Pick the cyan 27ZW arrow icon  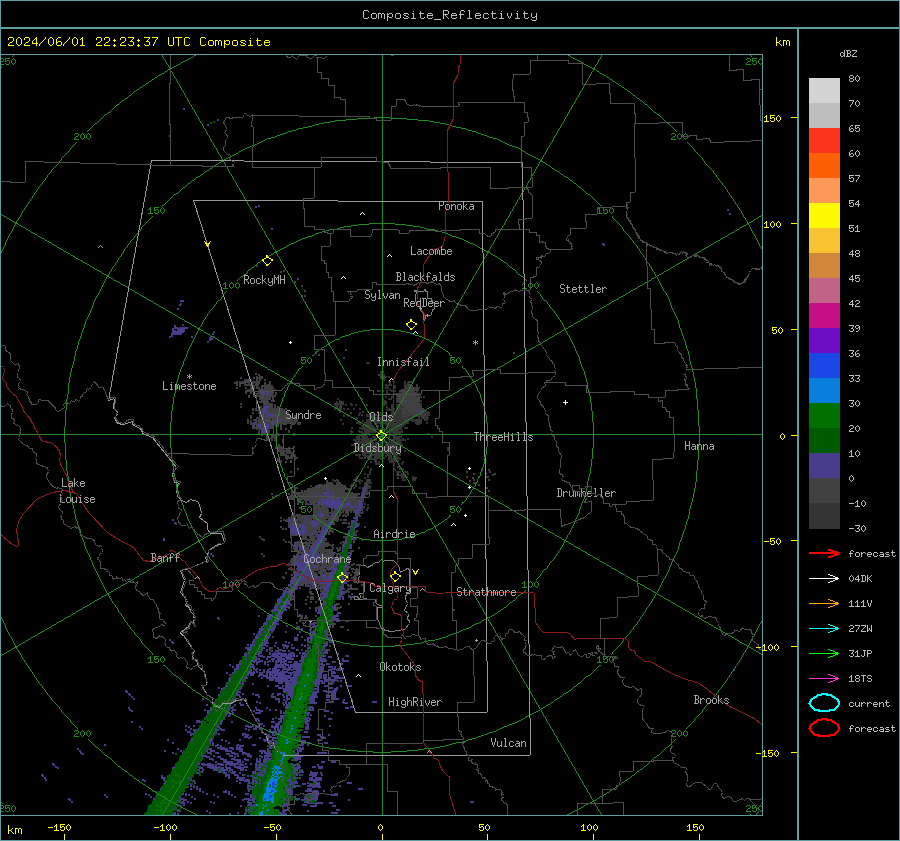[x=824, y=629]
